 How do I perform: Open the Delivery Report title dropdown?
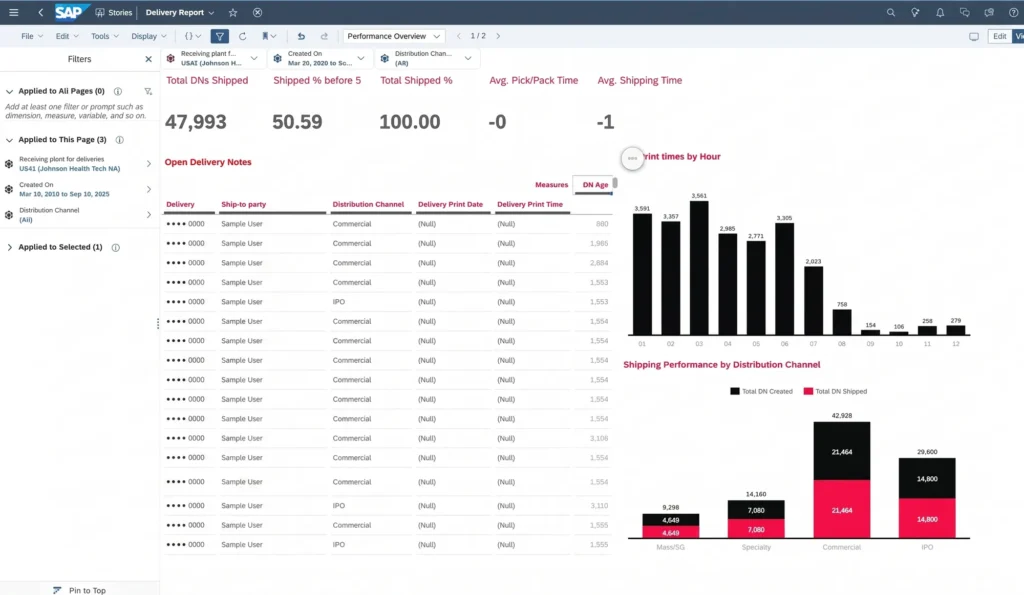click(x=180, y=12)
